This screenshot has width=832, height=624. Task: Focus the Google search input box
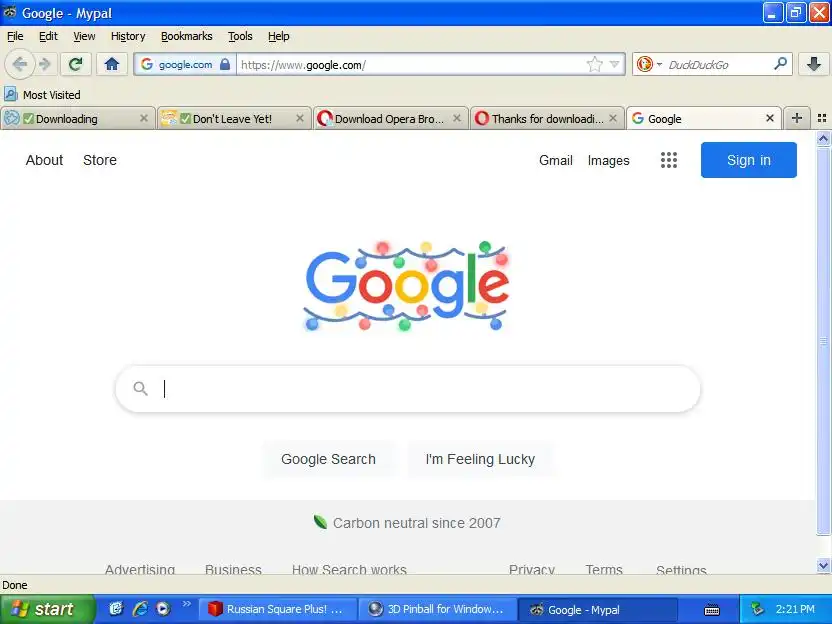(x=408, y=389)
